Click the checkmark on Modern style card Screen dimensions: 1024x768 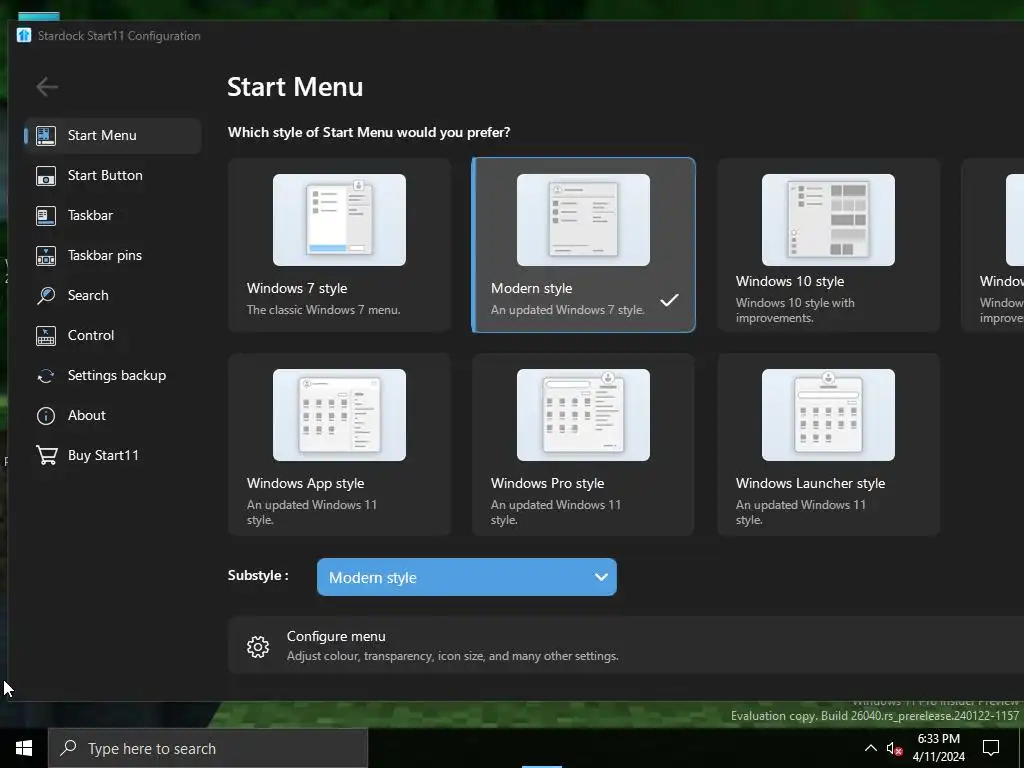pos(669,300)
